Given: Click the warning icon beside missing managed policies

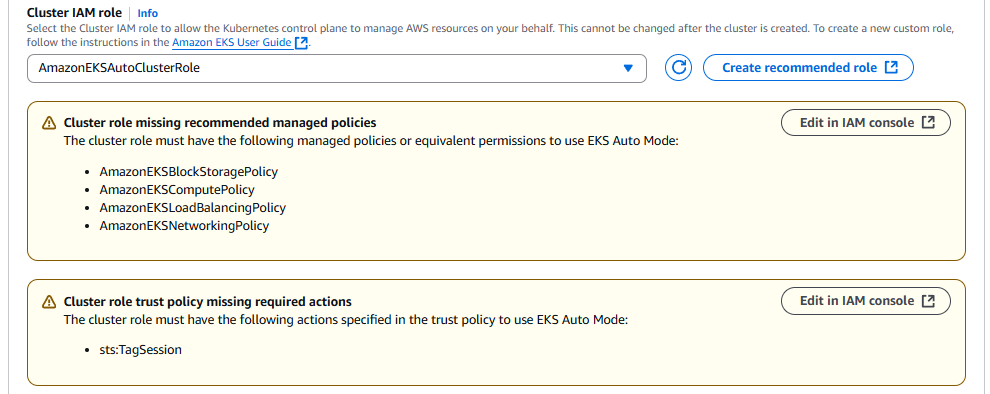Looking at the screenshot, I should (x=49, y=122).
